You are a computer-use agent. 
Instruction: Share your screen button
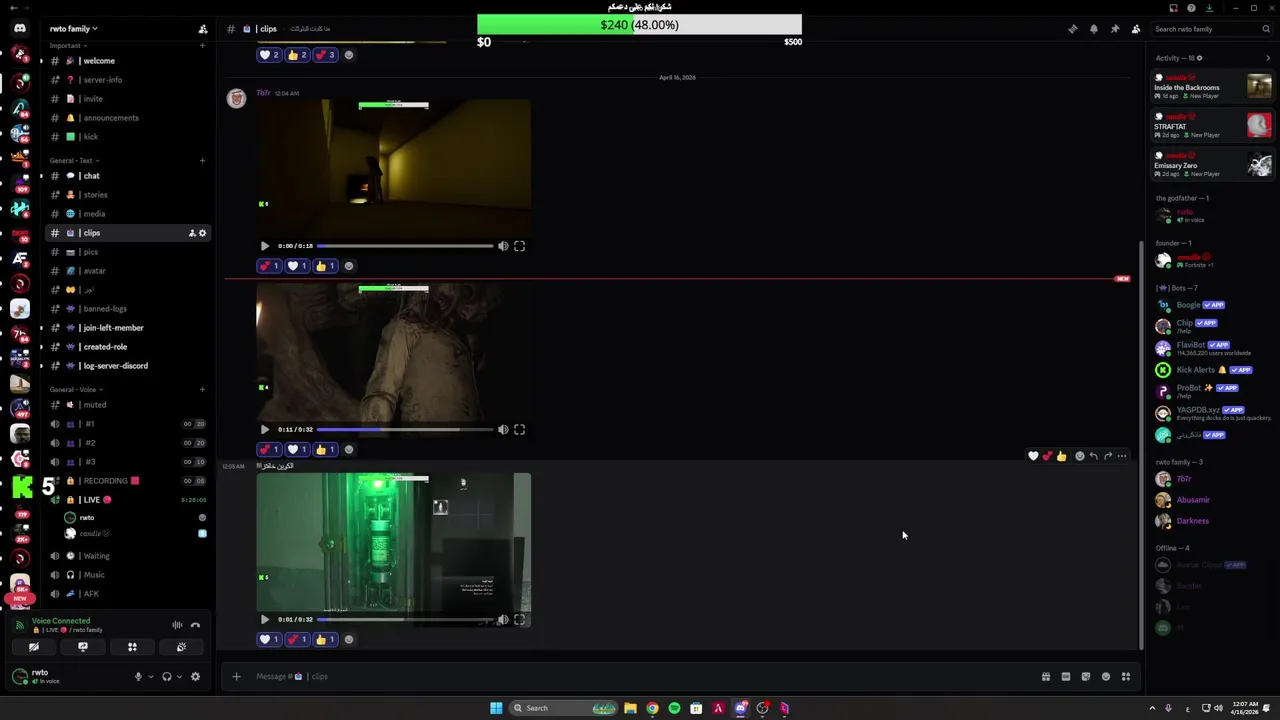[x=83, y=647]
